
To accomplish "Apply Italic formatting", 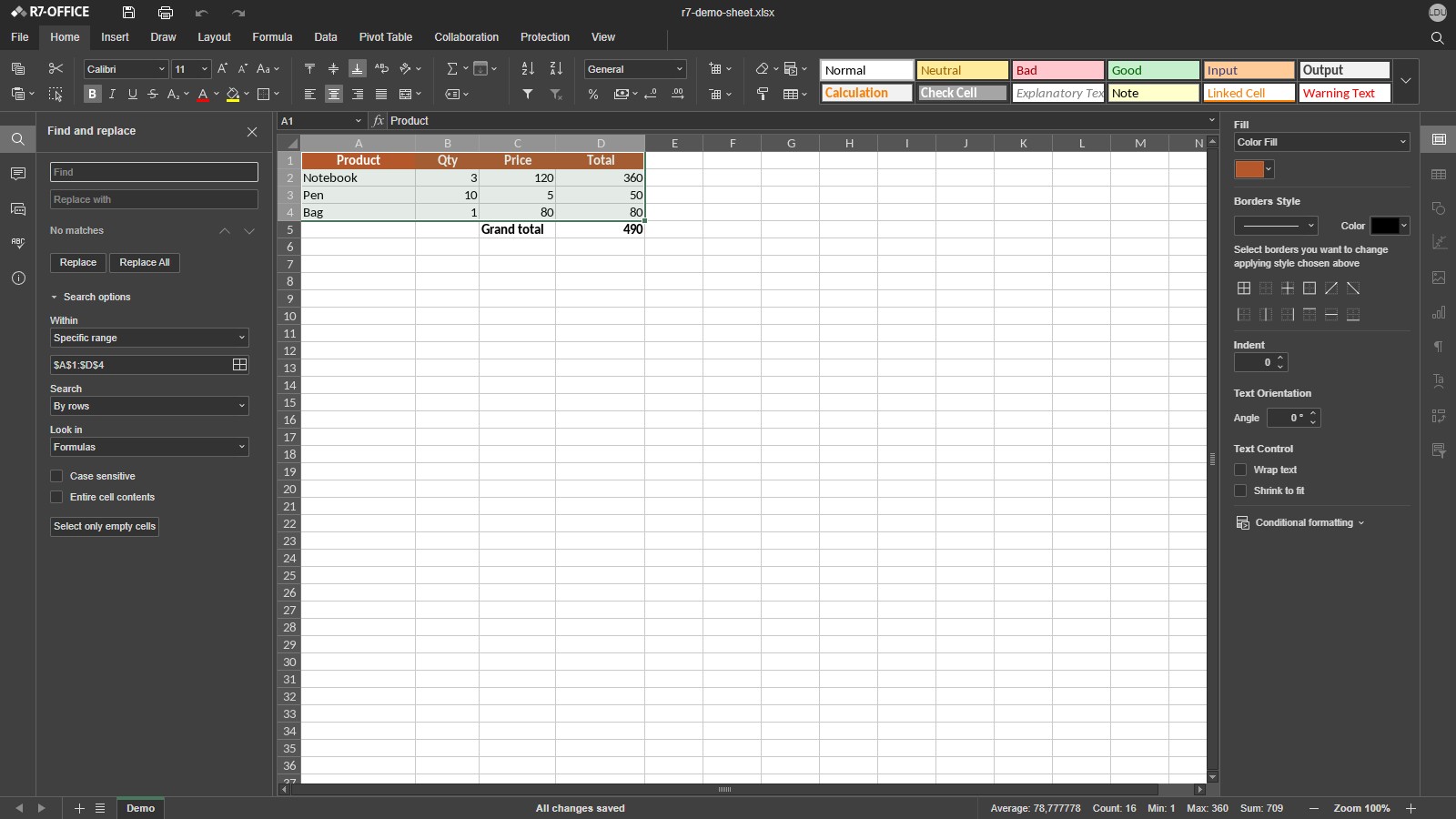I will (x=112, y=94).
